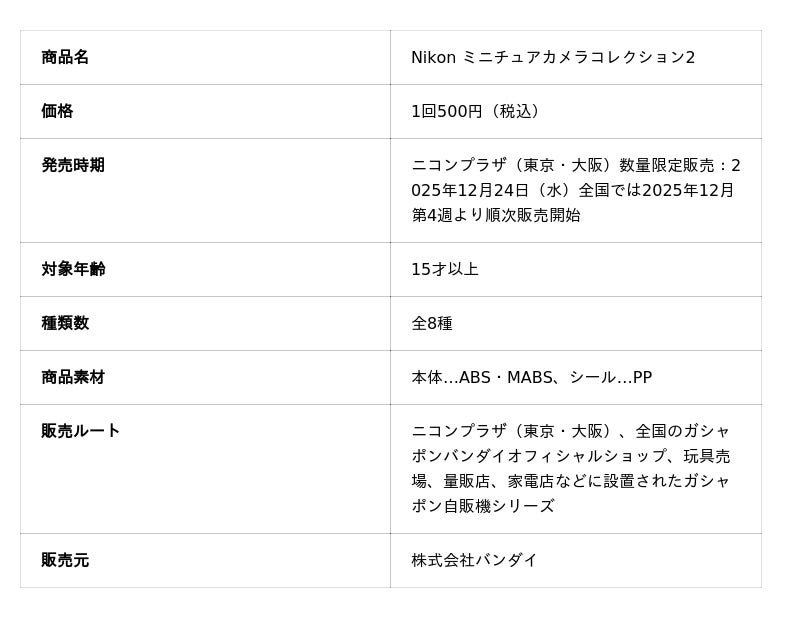Click the 商品素材 row label
The width and height of the screenshot is (800, 618).
click(x=73, y=377)
